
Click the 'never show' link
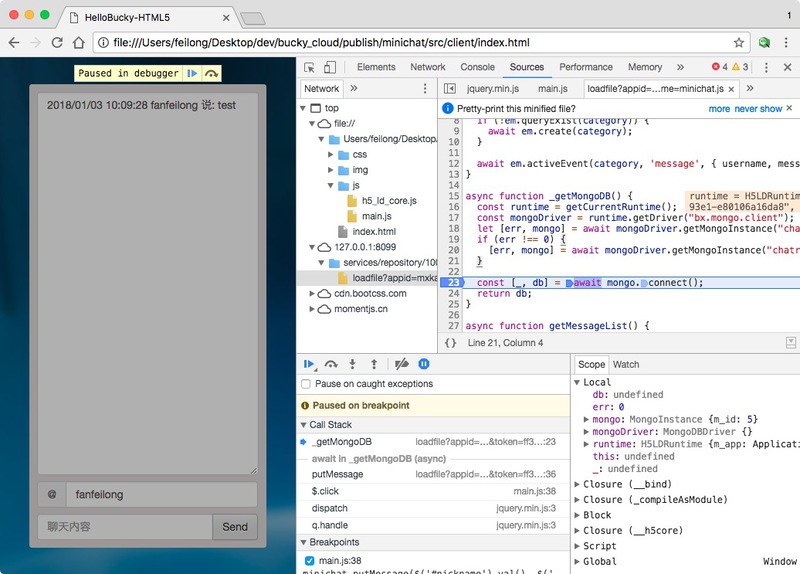[758, 108]
